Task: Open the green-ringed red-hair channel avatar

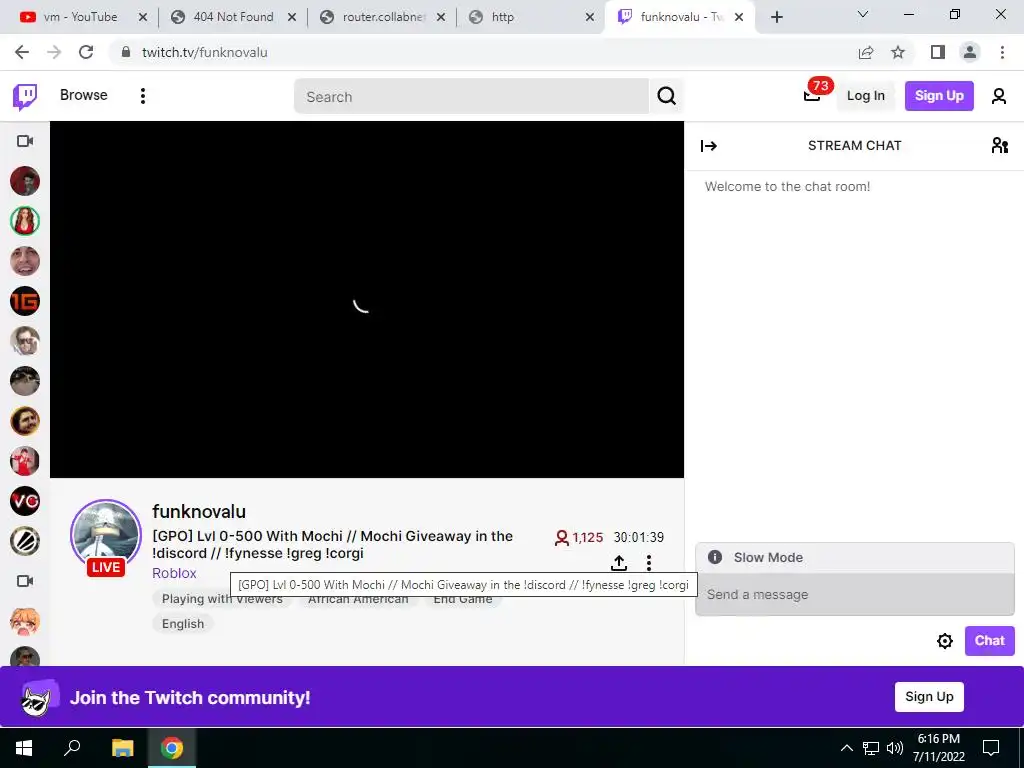Action: click(x=25, y=221)
